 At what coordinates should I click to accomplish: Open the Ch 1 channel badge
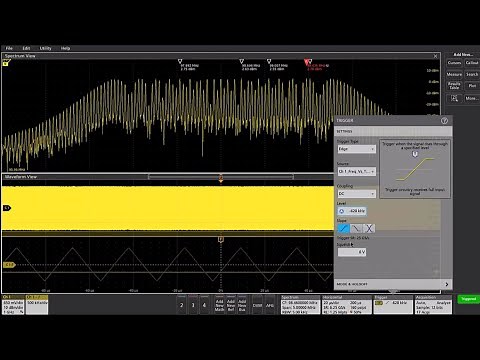click(13, 305)
